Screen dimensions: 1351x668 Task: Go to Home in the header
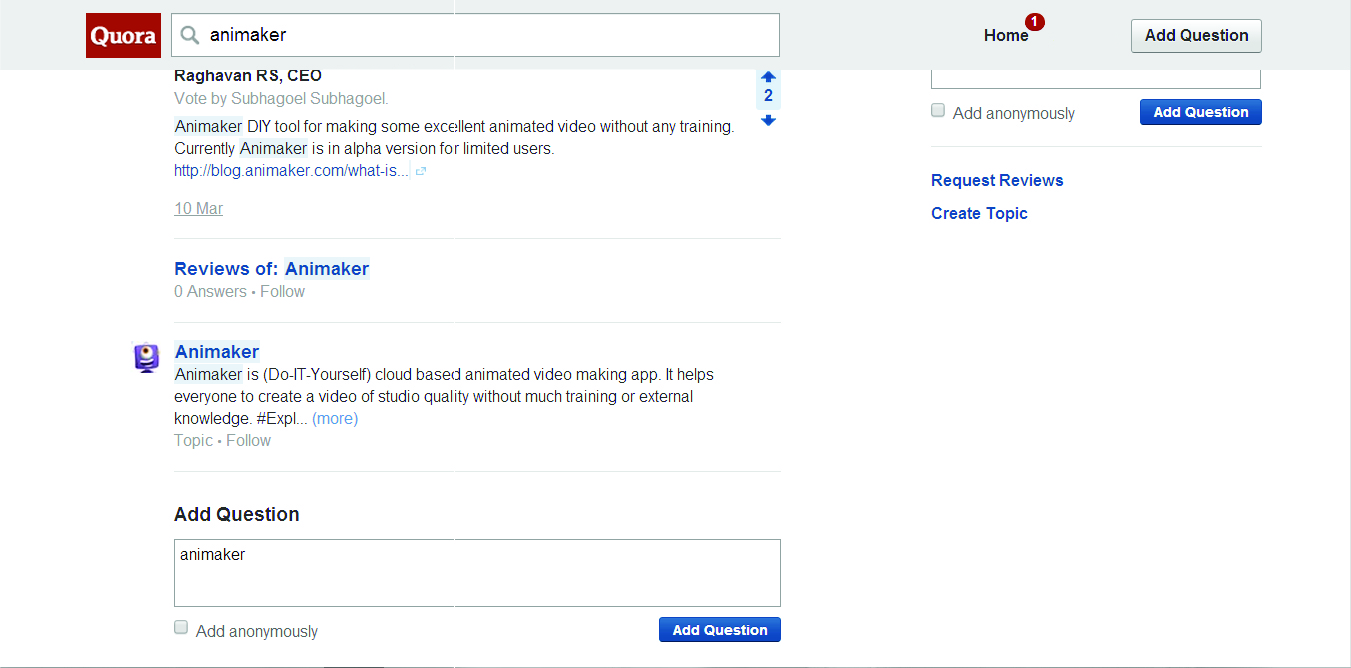coord(1006,36)
